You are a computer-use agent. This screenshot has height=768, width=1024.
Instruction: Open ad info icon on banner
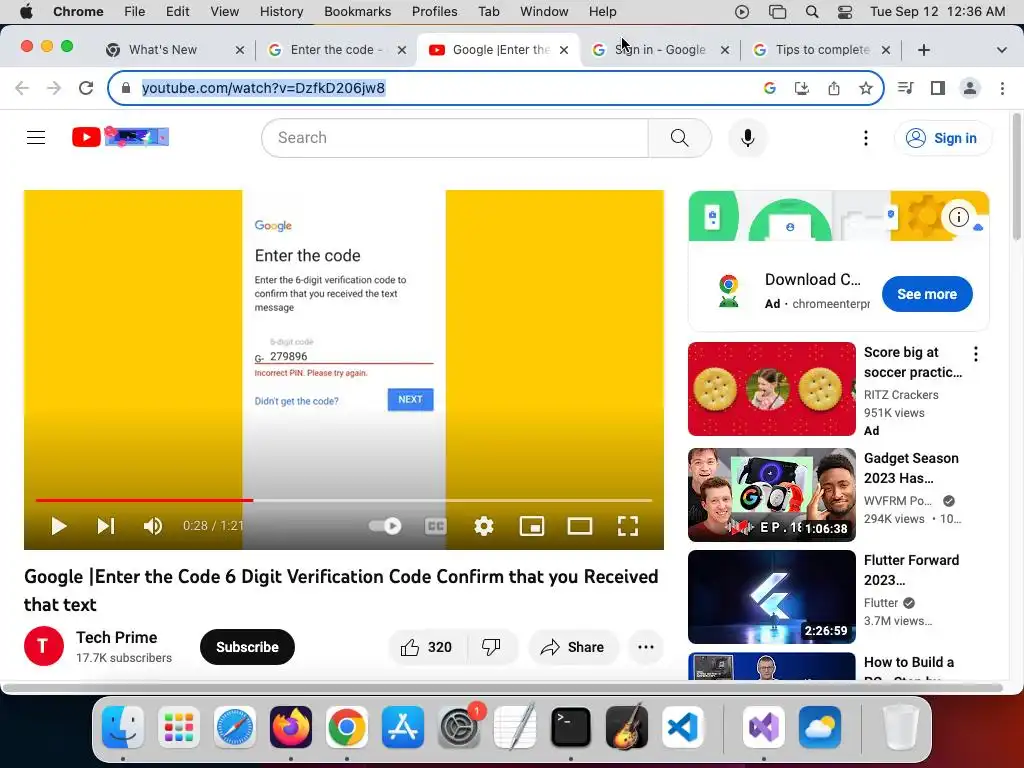[x=958, y=217]
